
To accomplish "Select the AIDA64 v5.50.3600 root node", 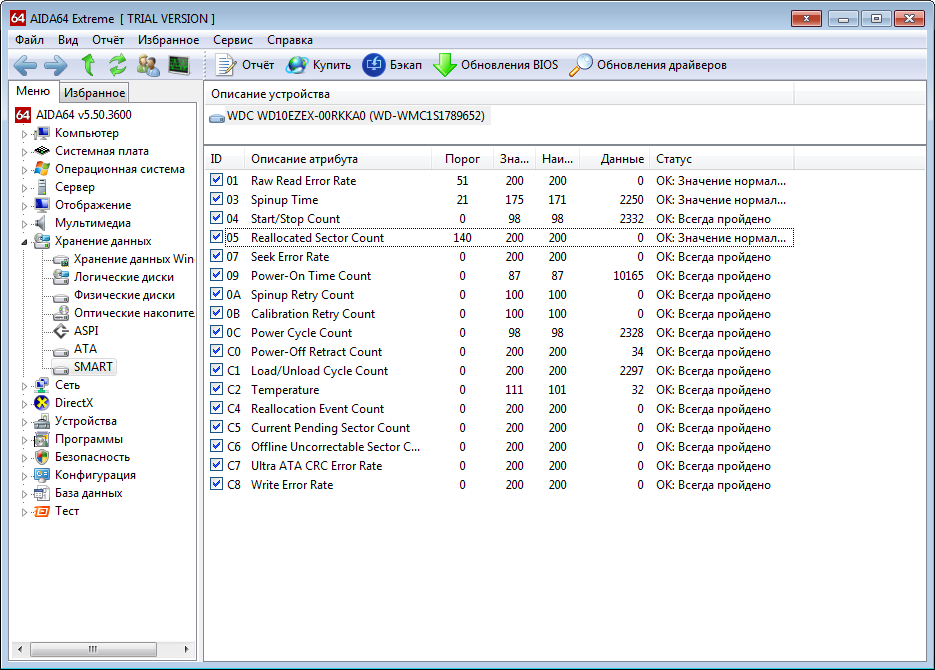I will [83, 114].
